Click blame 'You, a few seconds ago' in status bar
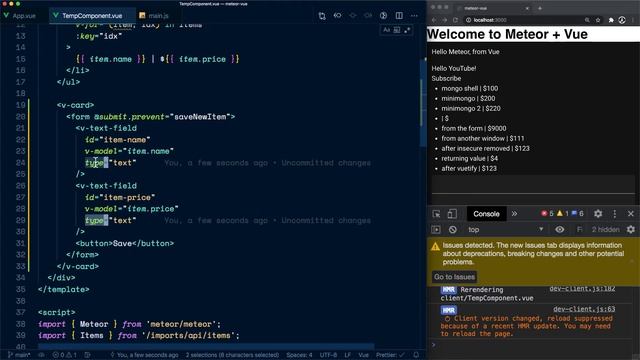The width and height of the screenshot is (640, 360). [x=144, y=355]
